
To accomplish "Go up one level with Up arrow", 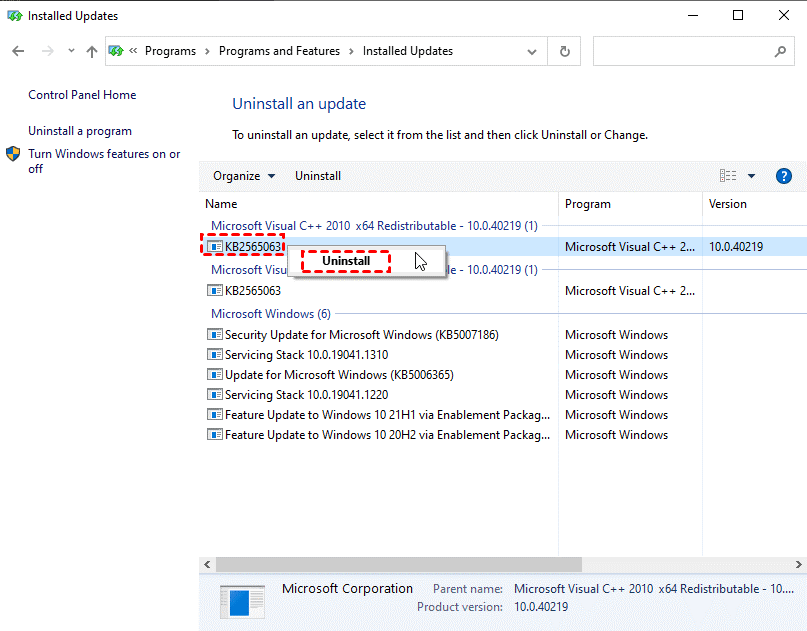I will pyautogui.click(x=92, y=51).
